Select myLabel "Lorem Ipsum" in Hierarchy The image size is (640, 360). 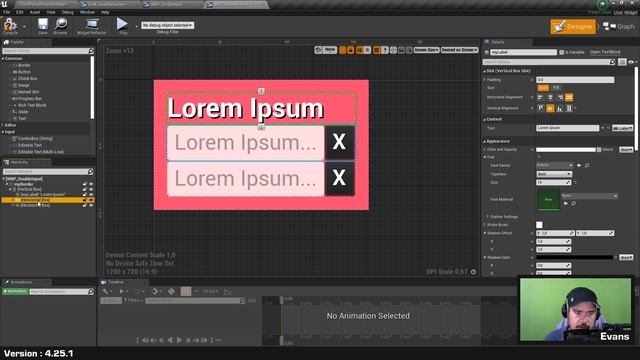42,195
